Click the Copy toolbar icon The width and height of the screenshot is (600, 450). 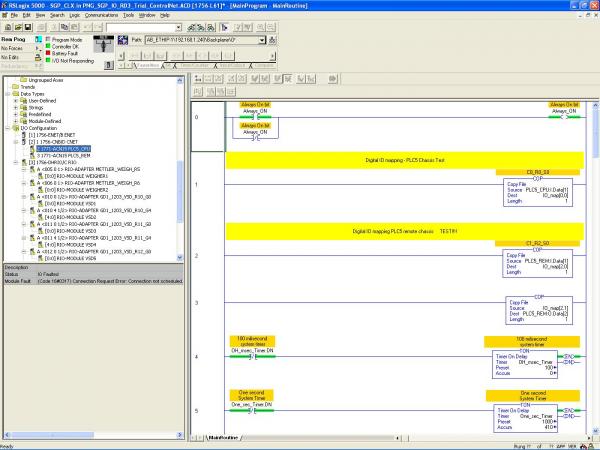64,27
